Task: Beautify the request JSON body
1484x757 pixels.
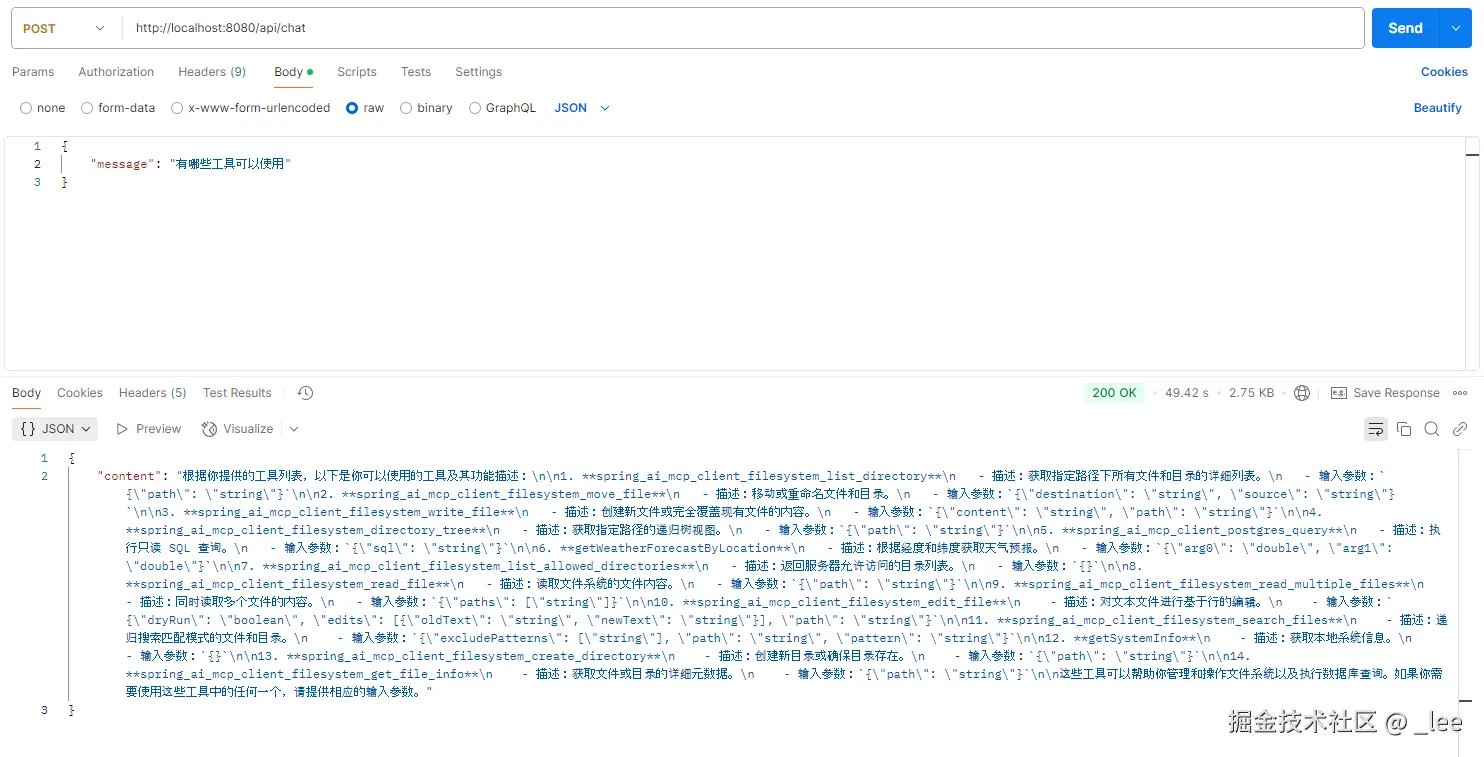Action: click(1438, 108)
